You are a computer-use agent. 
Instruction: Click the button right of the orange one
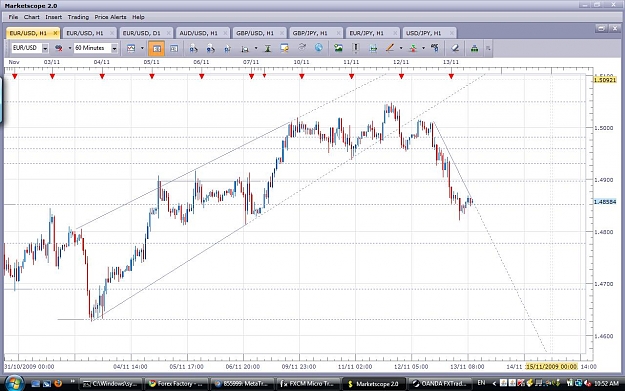pyautogui.click(x=174, y=48)
